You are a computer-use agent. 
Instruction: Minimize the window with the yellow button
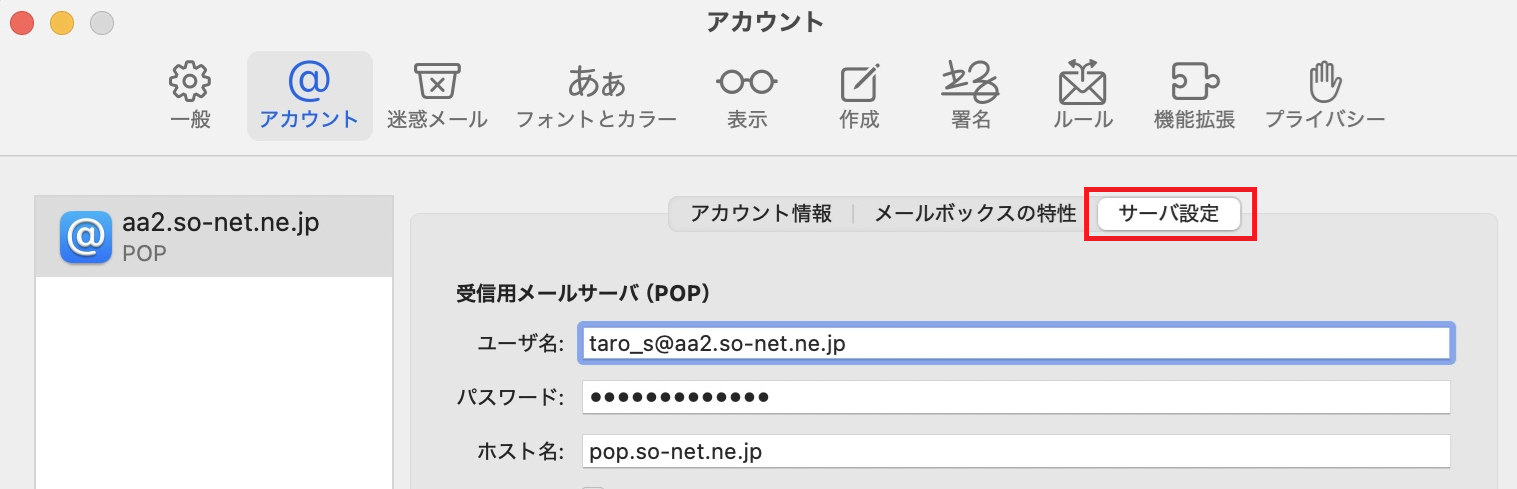point(62,21)
